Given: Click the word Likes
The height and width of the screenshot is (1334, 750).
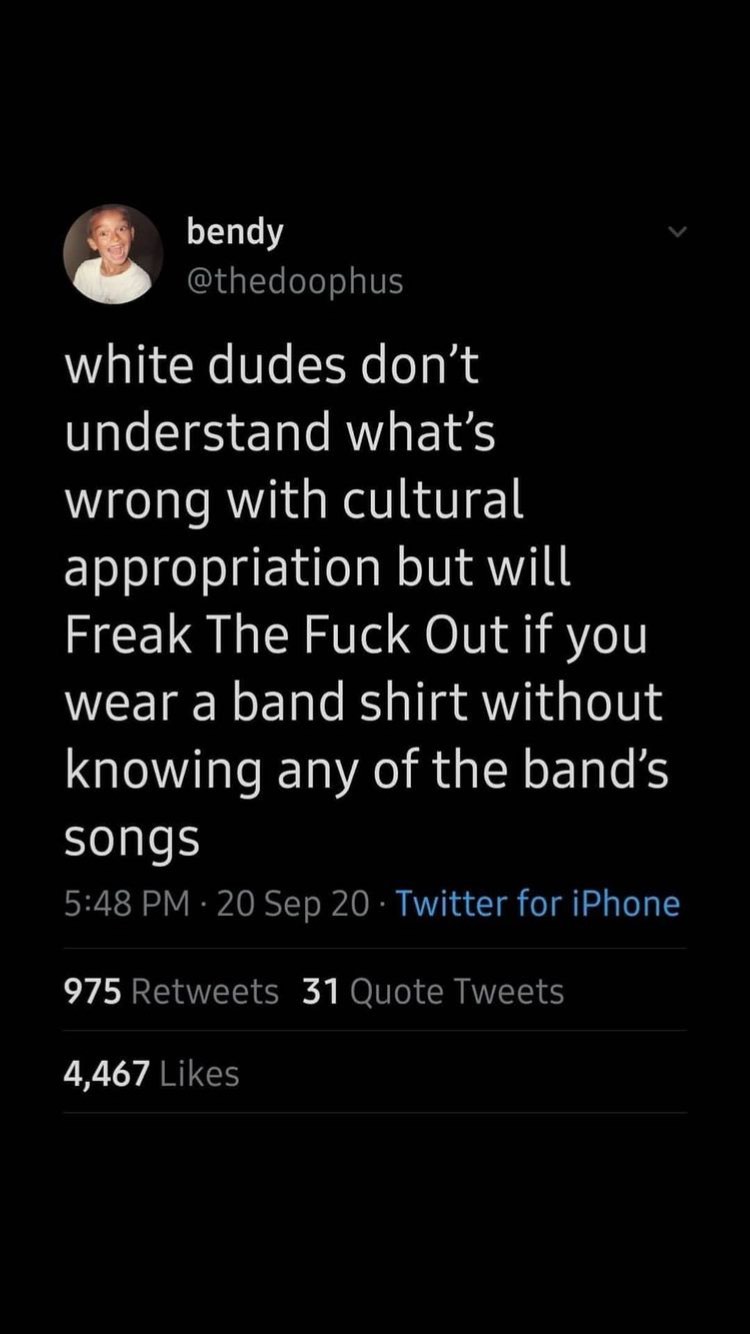Looking at the screenshot, I should coord(200,1074).
